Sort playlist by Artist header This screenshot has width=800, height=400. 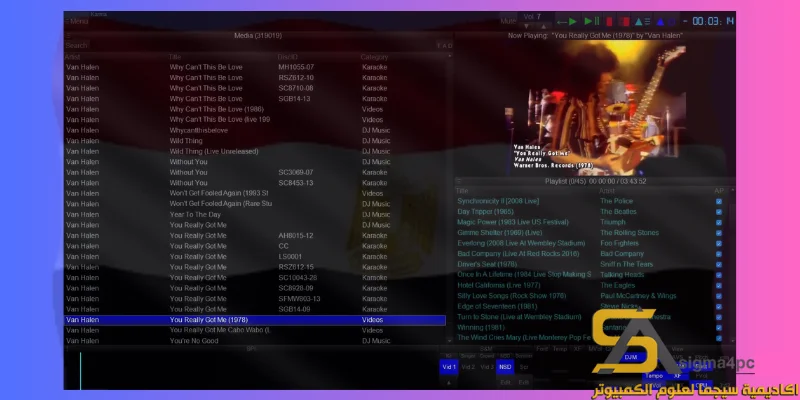607,191
